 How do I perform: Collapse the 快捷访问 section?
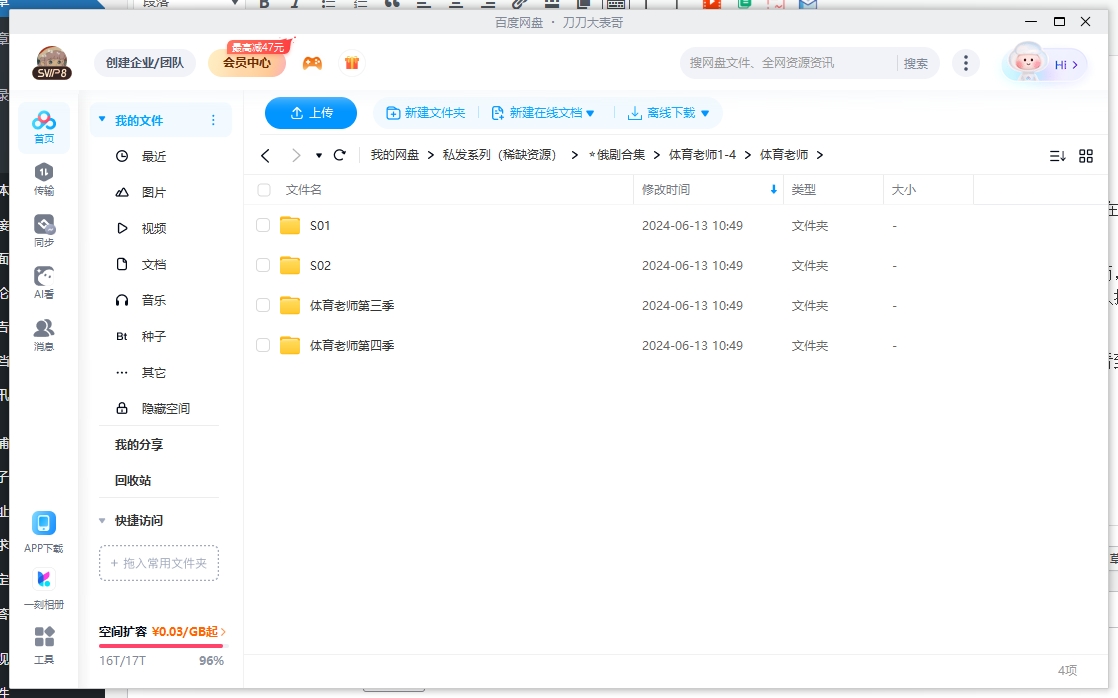(x=102, y=520)
